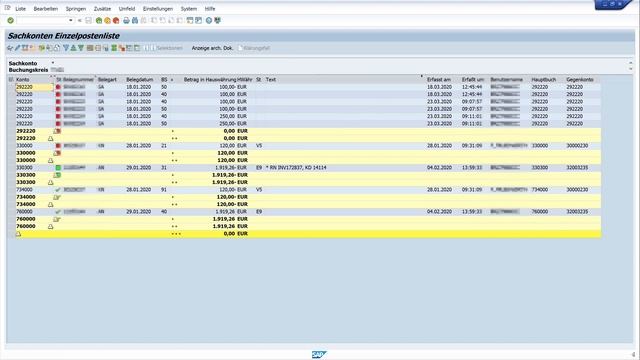Click the Belegdatum 29.01.2020 in the 330300 row

(138, 168)
